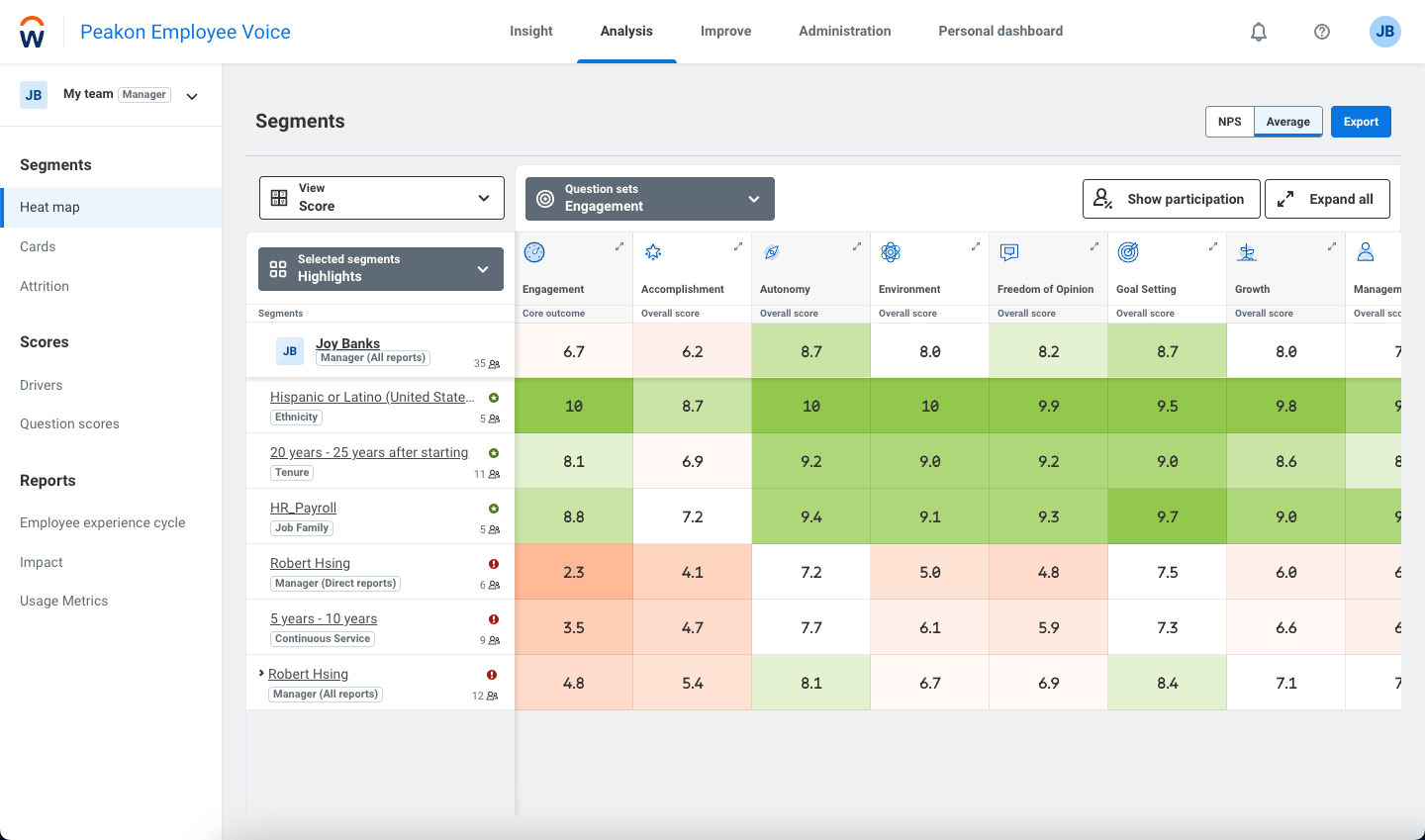
Task: Switch to the Insight tab
Action: pyautogui.click(x=531, y=31)
